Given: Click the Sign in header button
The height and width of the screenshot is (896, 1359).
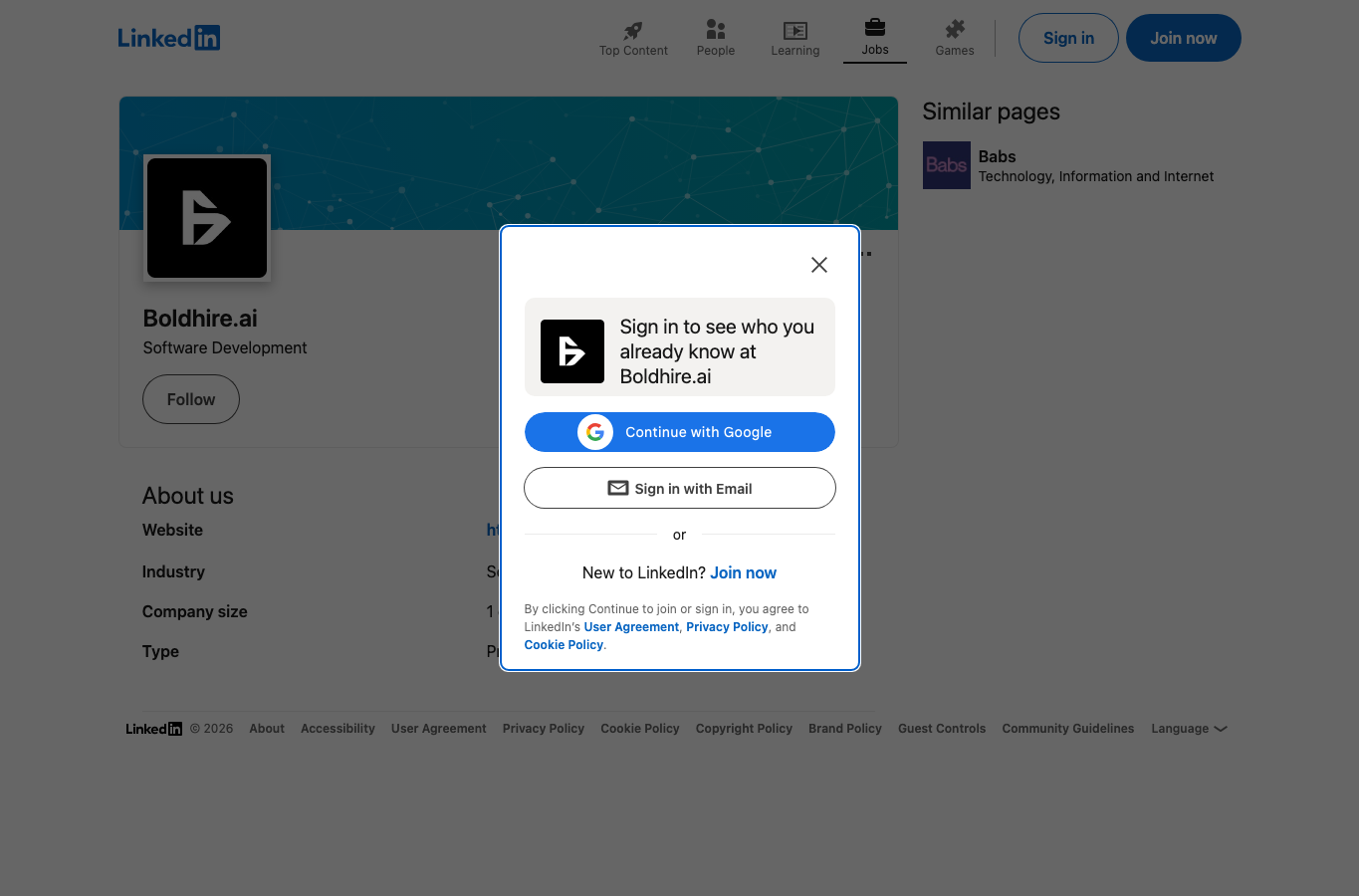Looking at the screenshot, I should [x=1068, y=38].
